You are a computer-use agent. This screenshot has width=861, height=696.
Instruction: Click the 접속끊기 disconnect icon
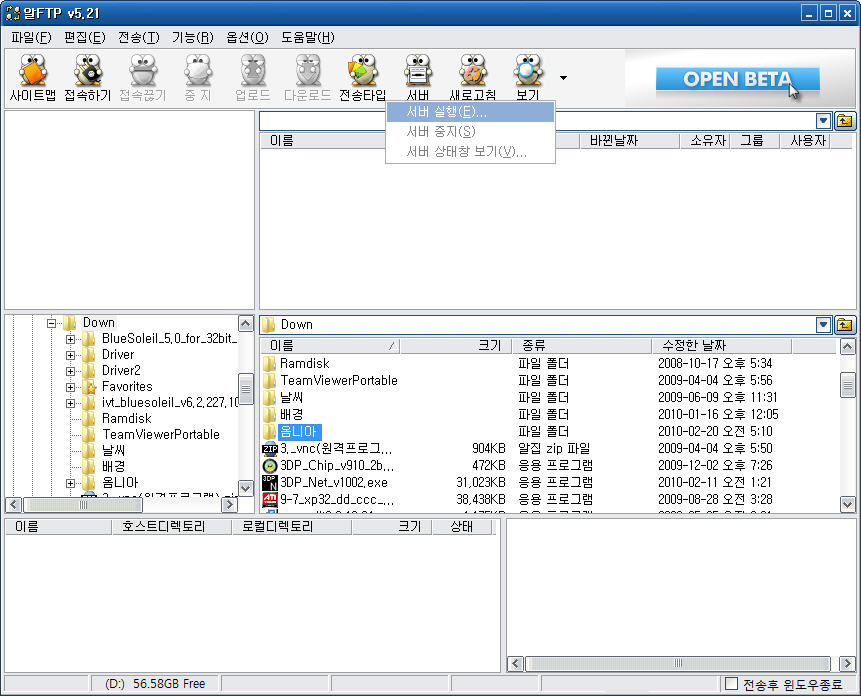click(x=143, y=77)
